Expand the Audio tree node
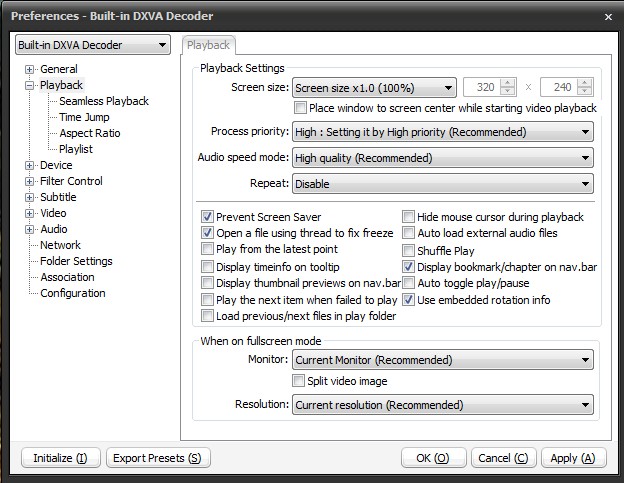This screenshot has height=483, width=624. (29, 229)
